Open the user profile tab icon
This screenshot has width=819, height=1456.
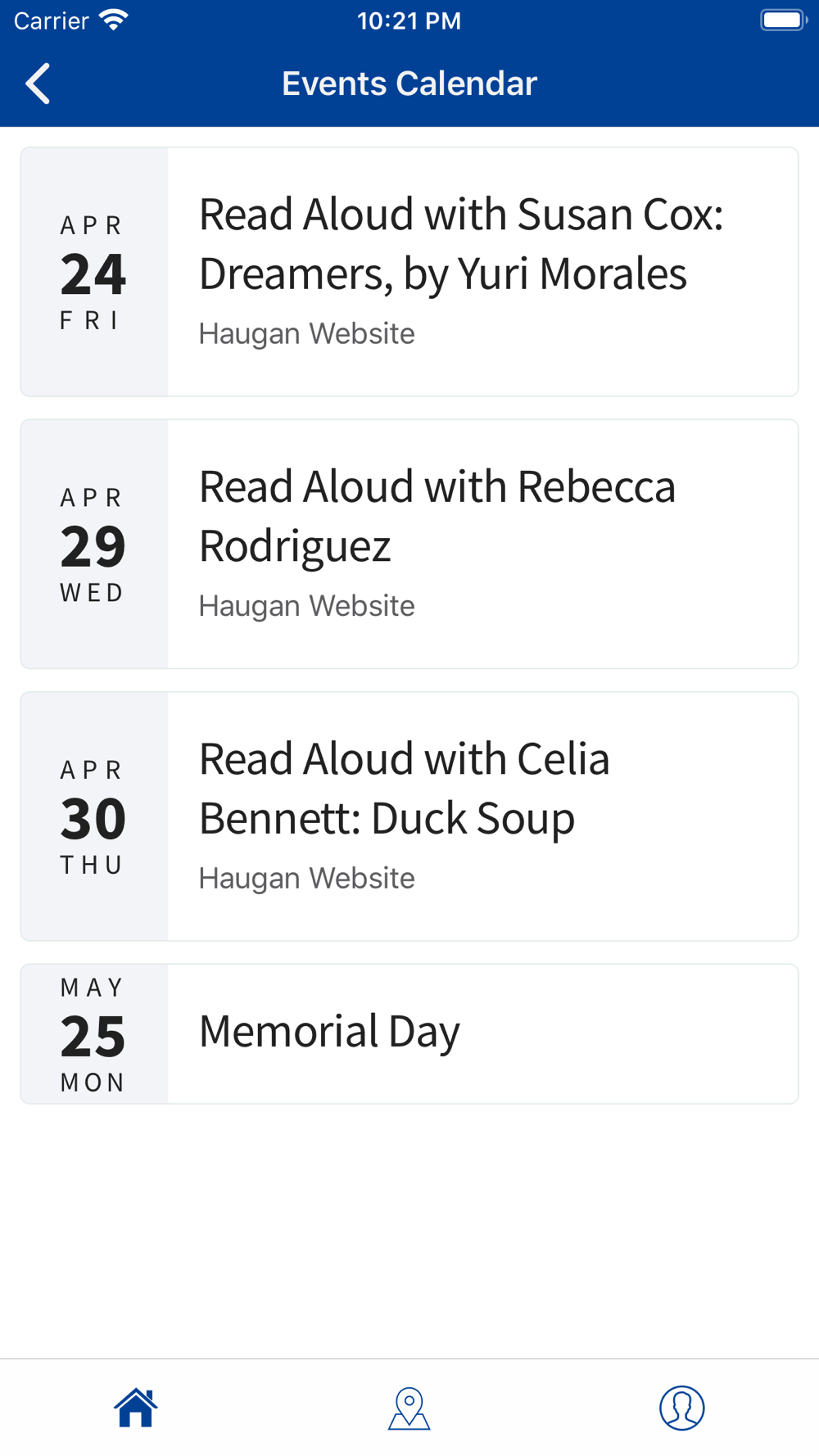[682, 1408]
